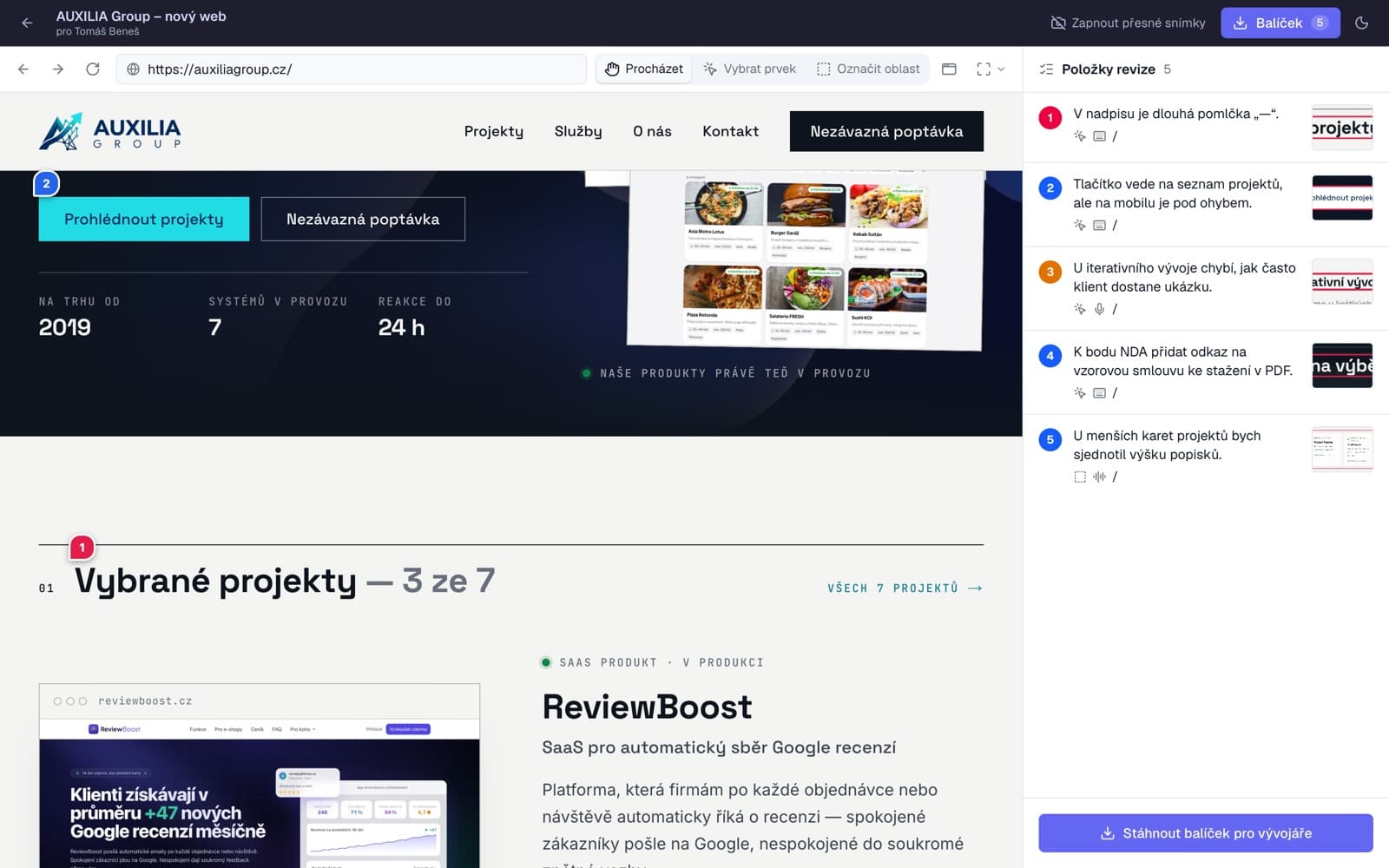Click the keyboard icon on review item 1
The image size is (1389, 868).
pyautogui.click(x=1099, y=136)
